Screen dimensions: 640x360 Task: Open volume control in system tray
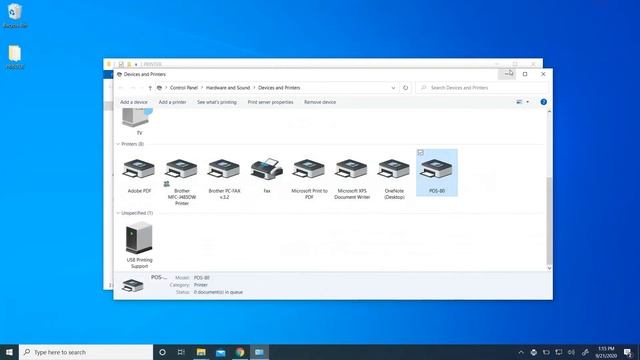coord(571,352)
